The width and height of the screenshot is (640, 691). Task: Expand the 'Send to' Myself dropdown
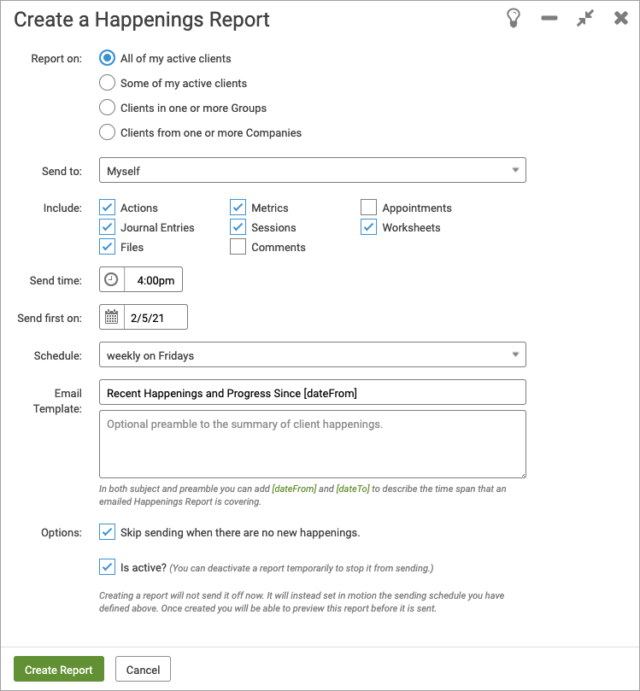312,171
